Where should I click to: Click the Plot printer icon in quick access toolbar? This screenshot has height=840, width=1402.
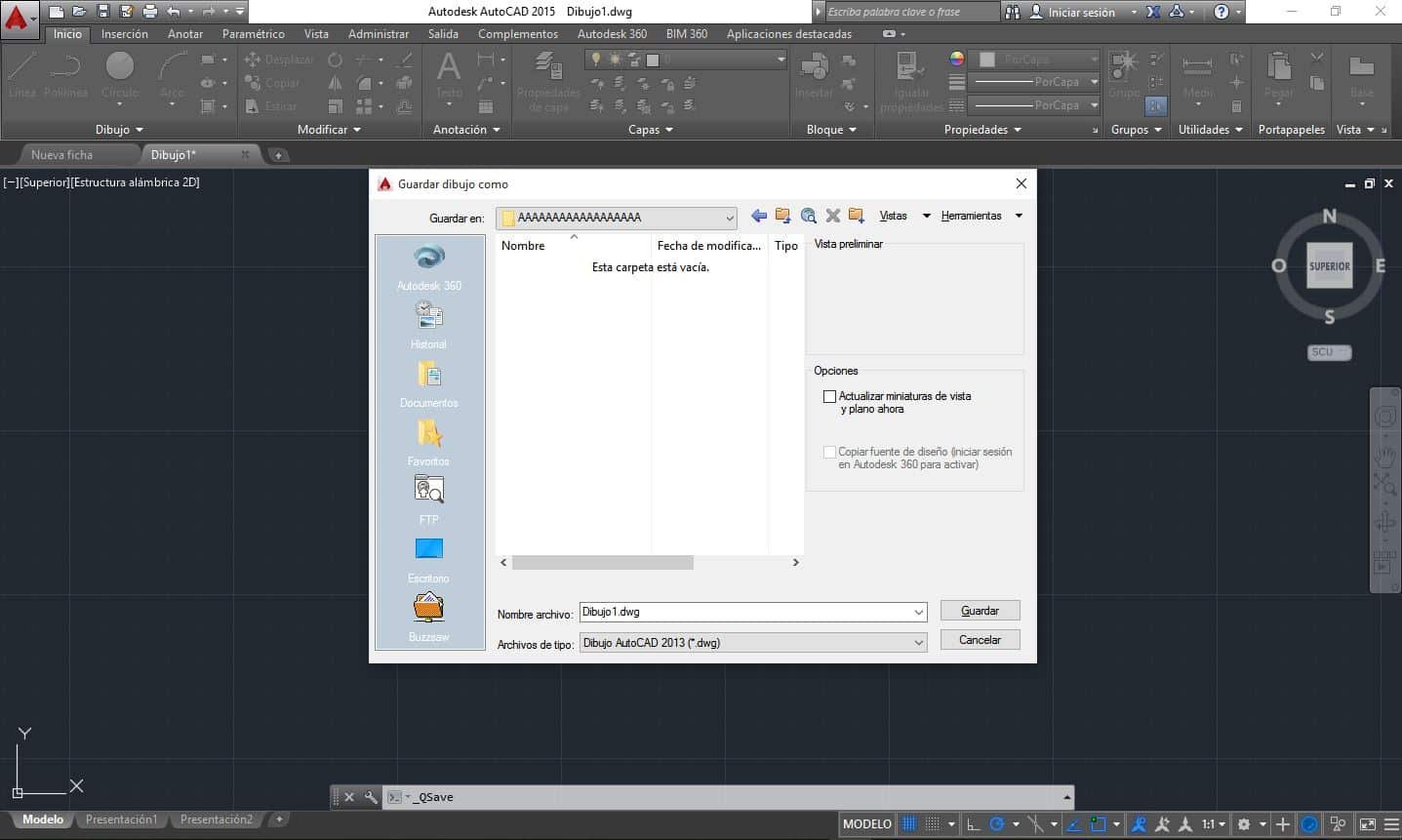tap(149, 12)
